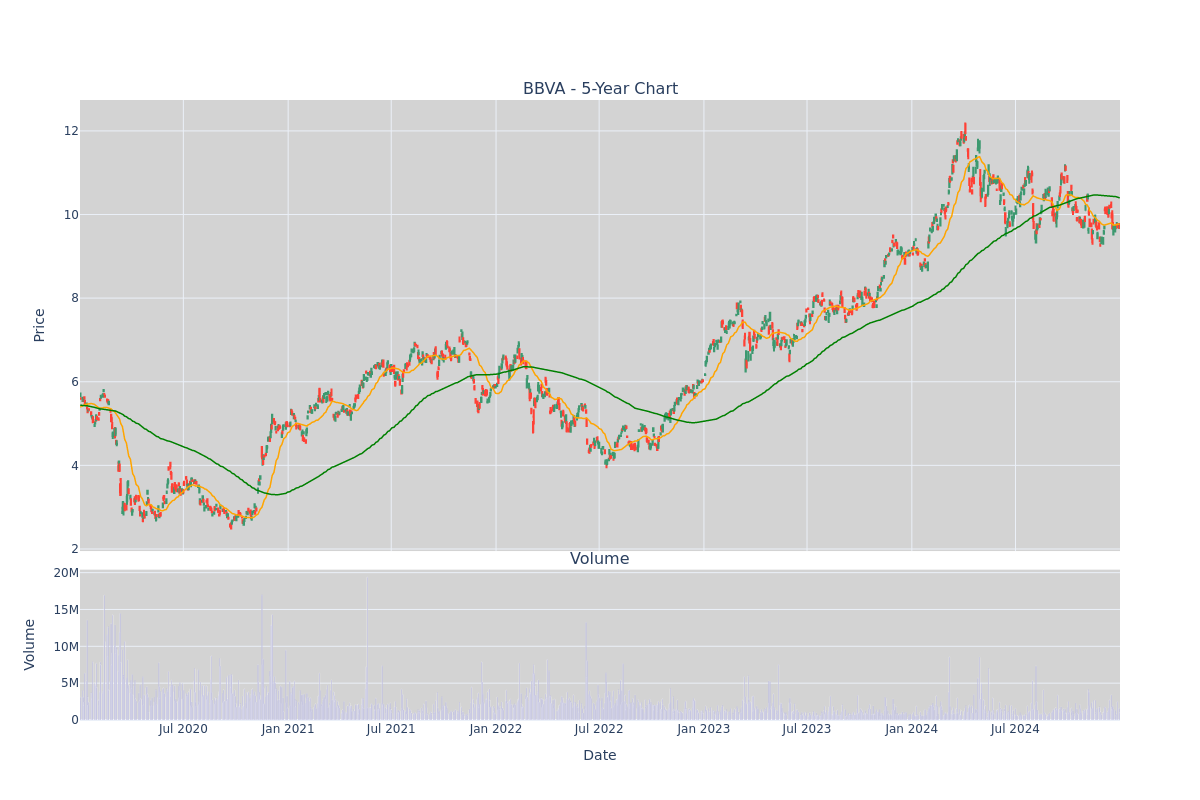
Task: Pick the "Jan 2022" date tick label
Action: pyautogui.click(x=496, y=729)
